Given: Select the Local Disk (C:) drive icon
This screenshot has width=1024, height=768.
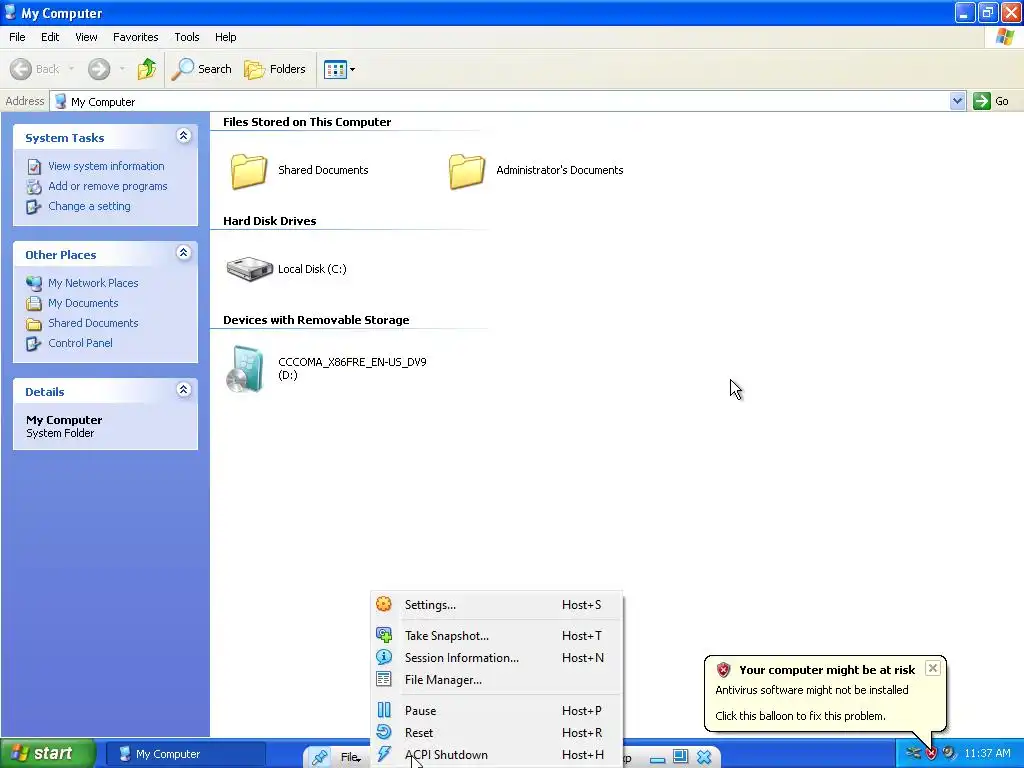Looking at the screenshot, I should (x=249, y=268).
